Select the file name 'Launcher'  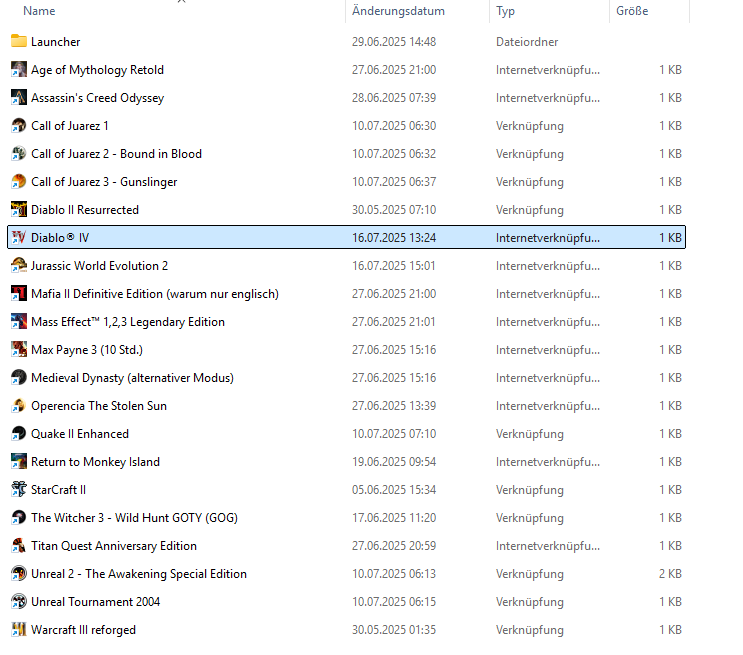(55, 42)
